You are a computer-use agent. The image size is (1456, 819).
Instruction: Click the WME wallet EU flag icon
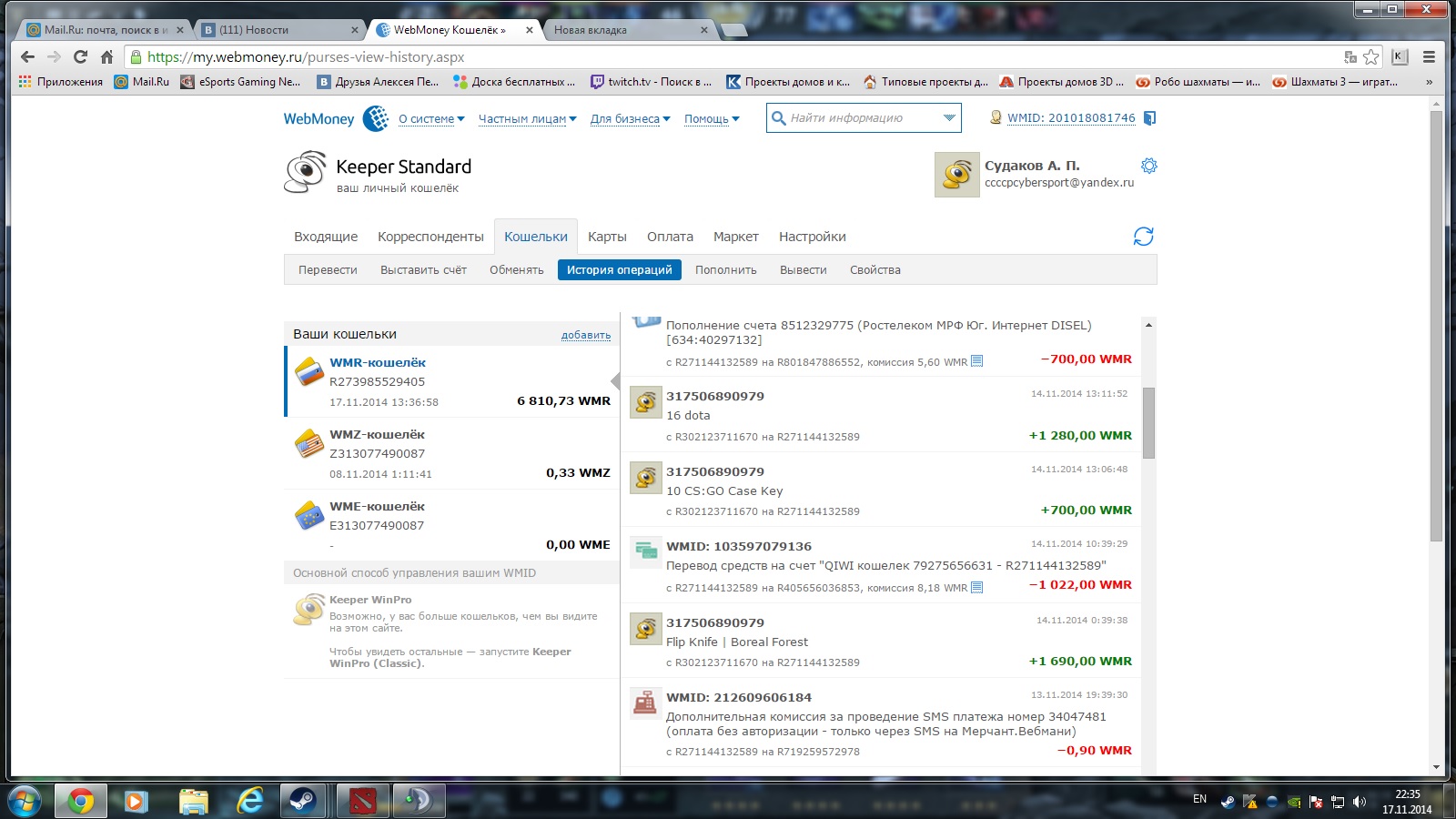coord(309,515)
